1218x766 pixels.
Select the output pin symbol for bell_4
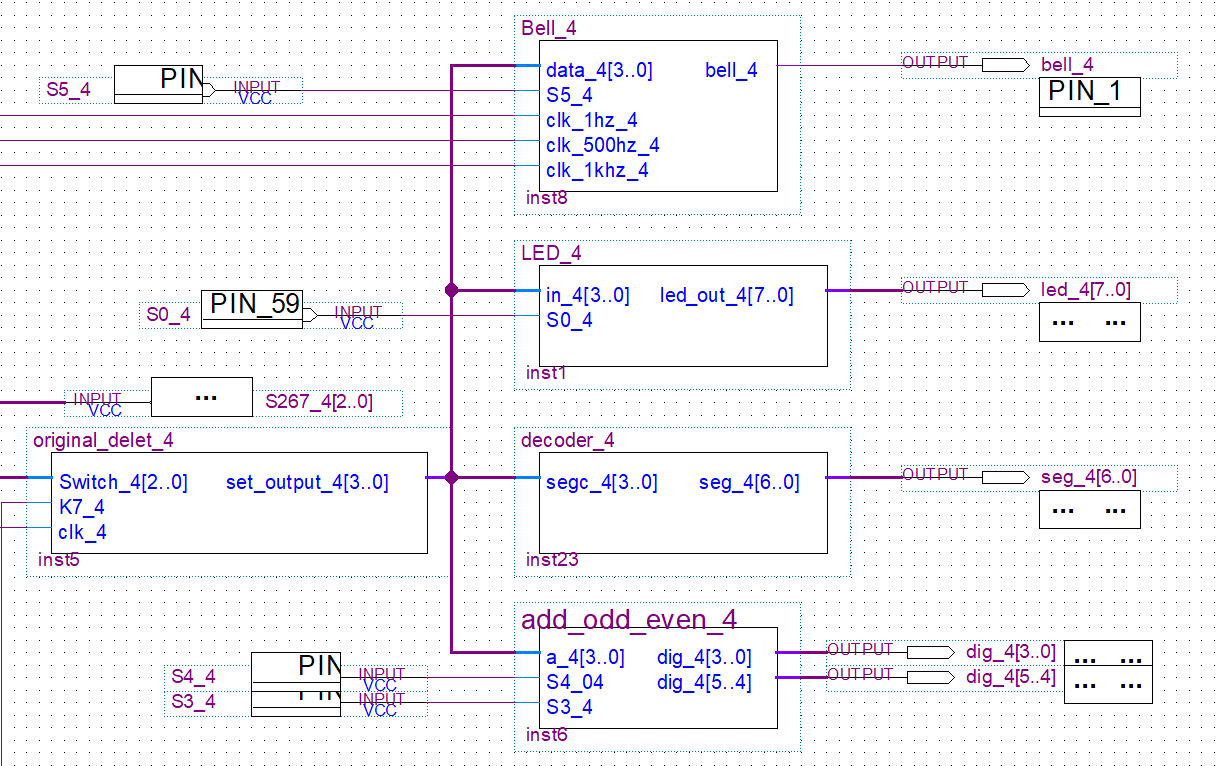1005,65
